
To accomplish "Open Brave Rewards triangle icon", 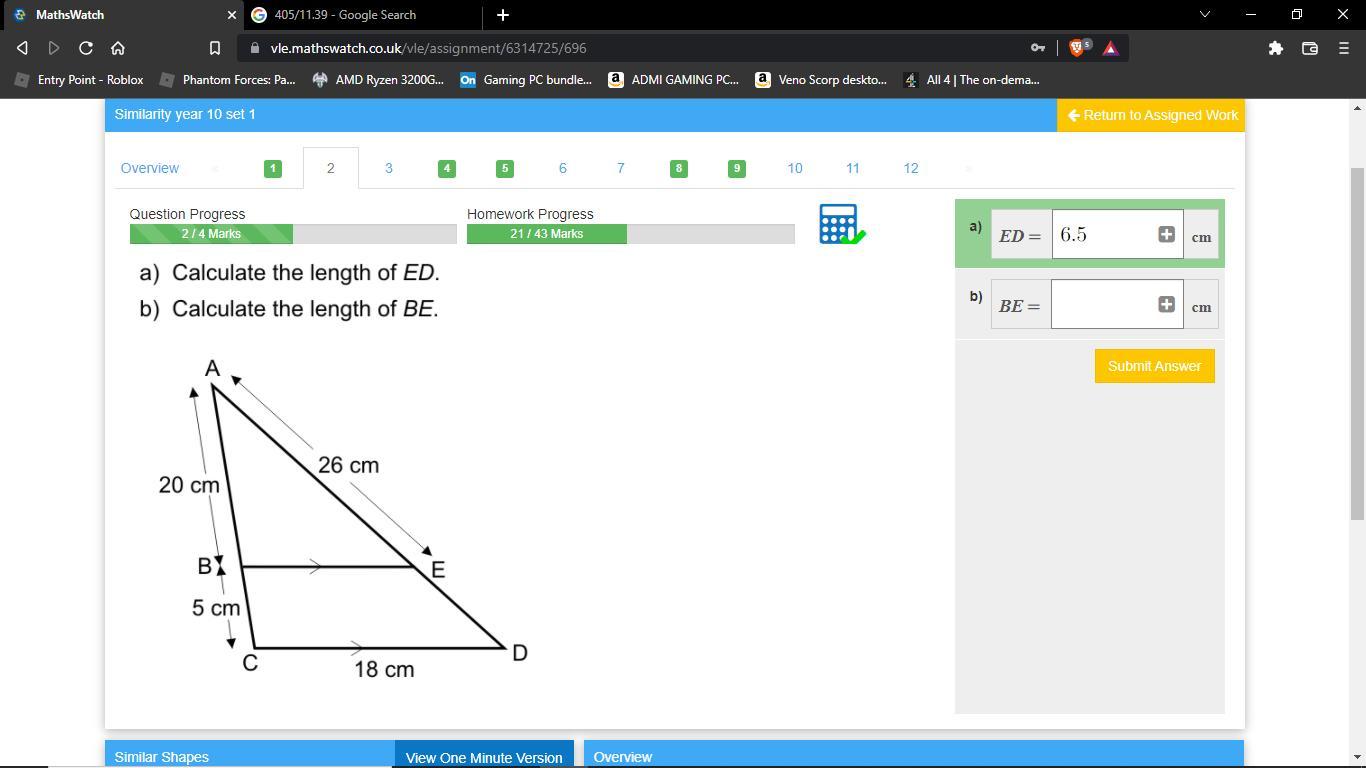I will 1110,48.
